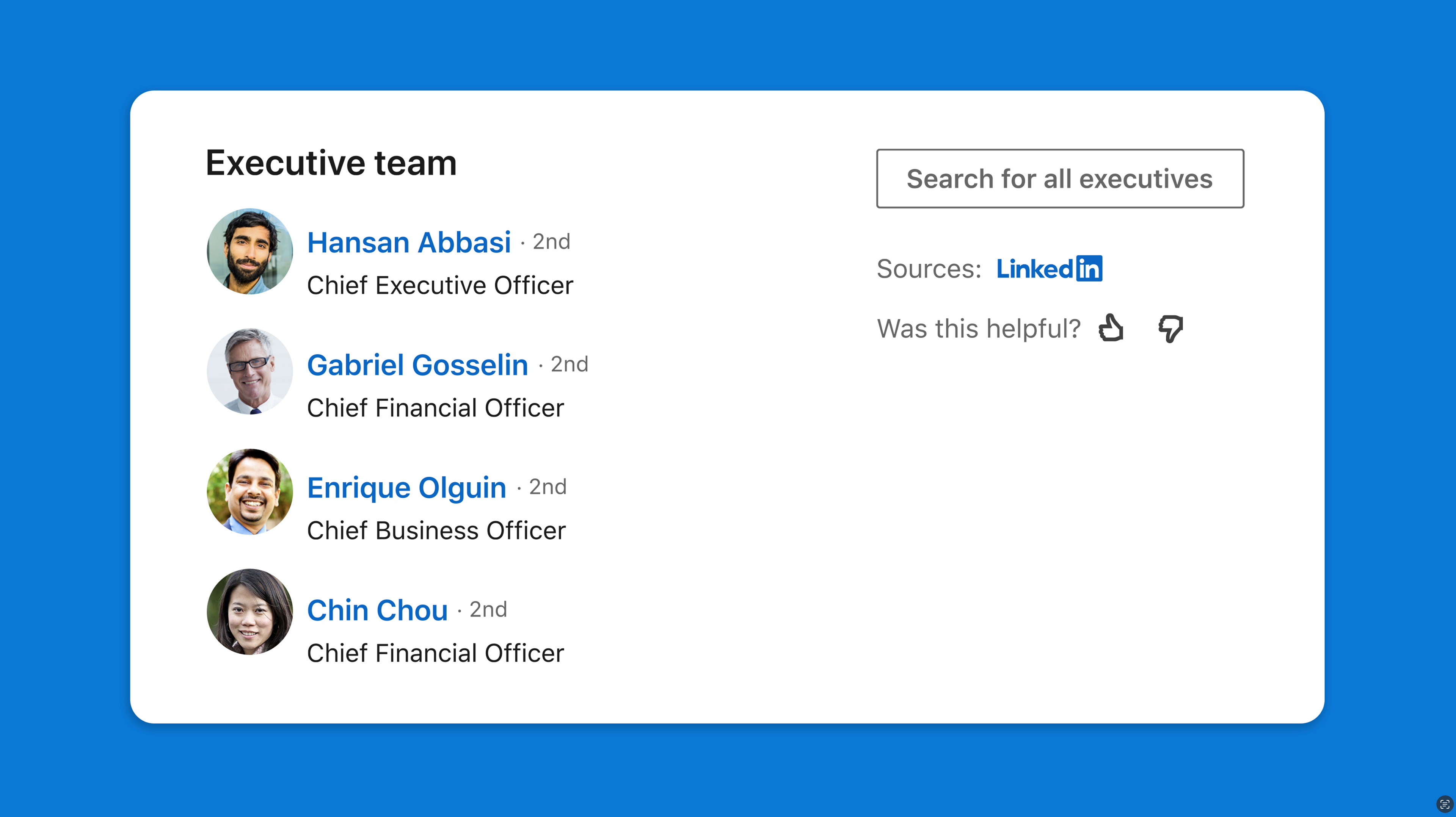Click the Chief Business Officer title
Viewport: 1456px width, 817px height.
coord(436,531)
